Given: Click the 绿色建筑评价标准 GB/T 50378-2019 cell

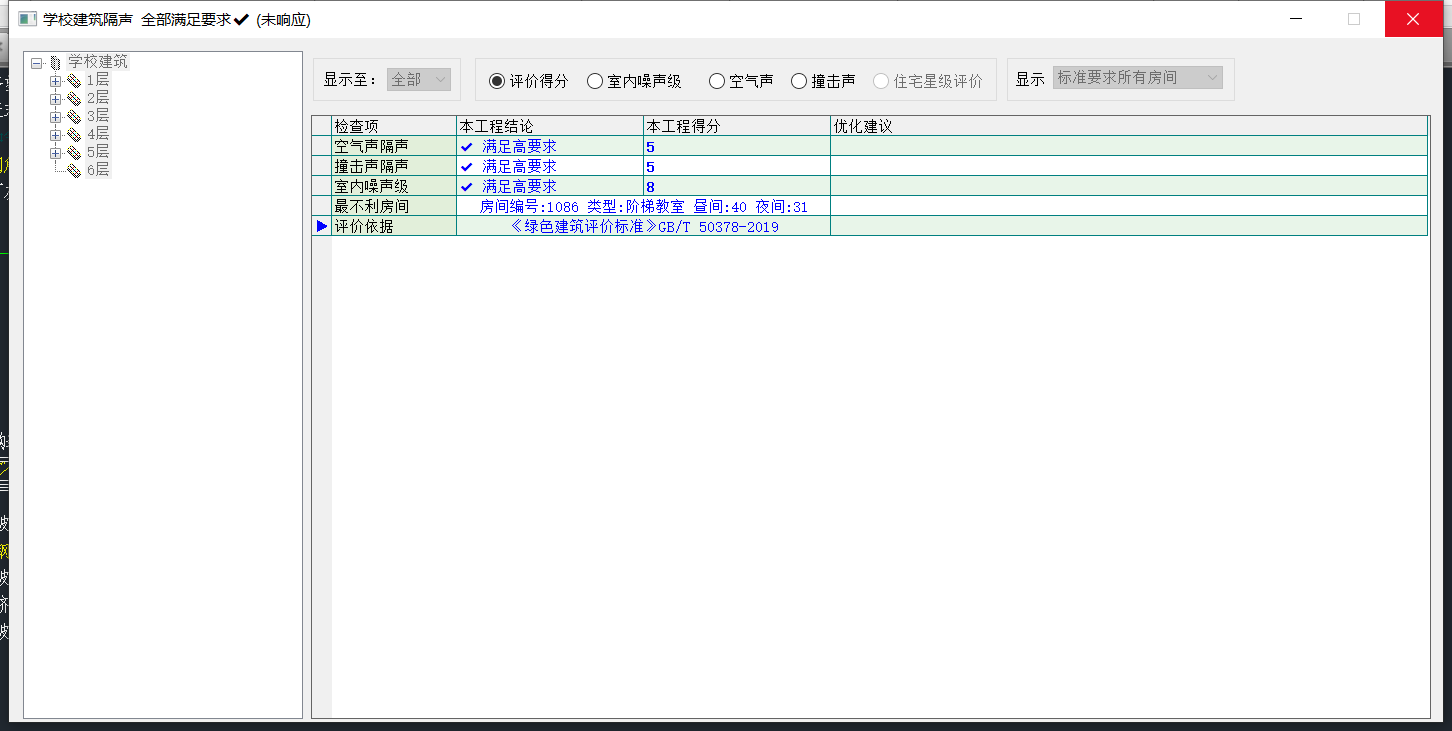Looking at the screenshot, I should (643, 227).
